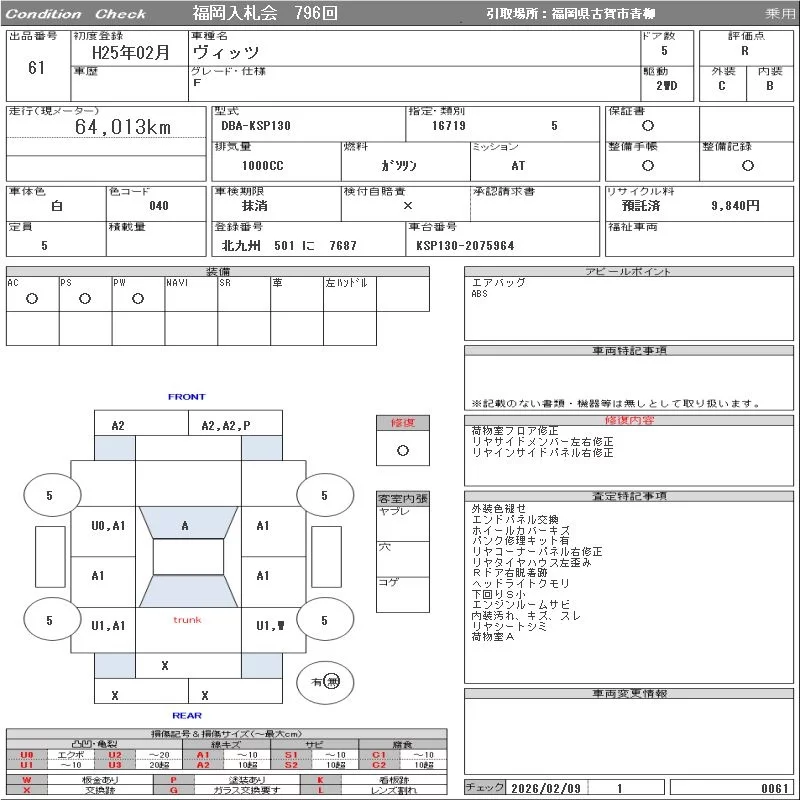Click the Condition Check title text
The image size is (800, 800).
point(76,14)
